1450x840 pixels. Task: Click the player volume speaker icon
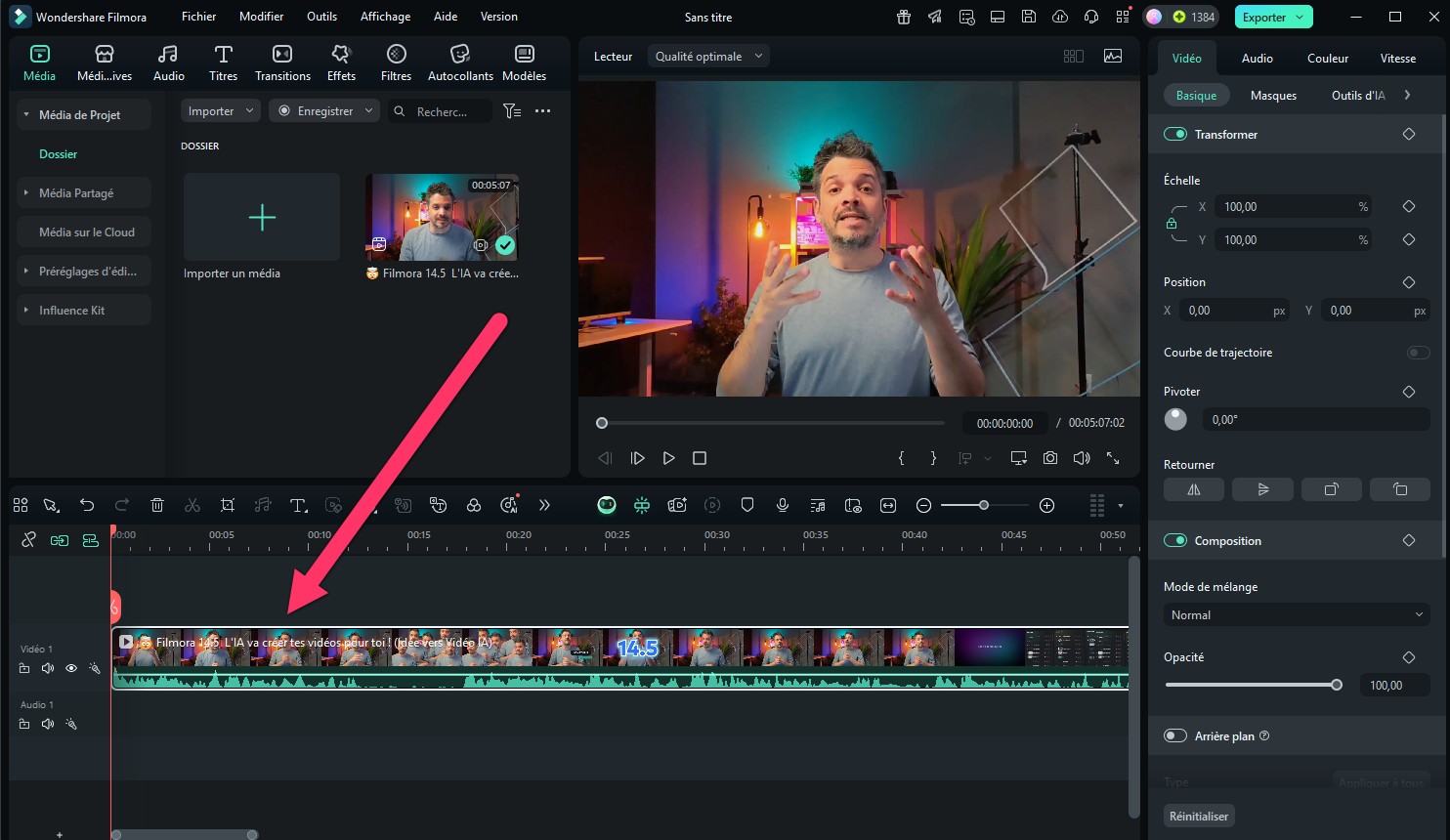(x=1082, y=457)
